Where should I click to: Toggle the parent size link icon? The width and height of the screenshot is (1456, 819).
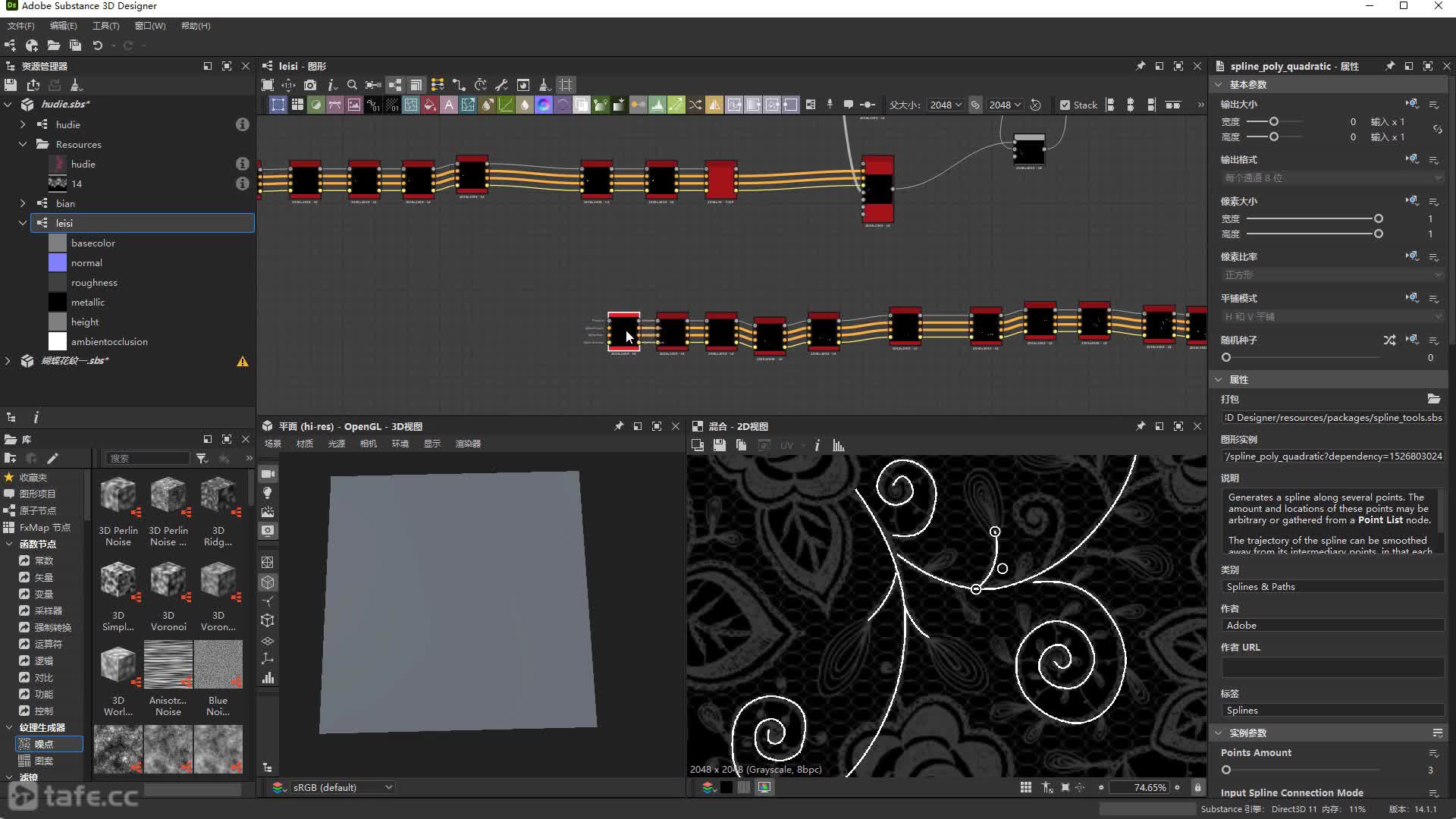tap(975, 105)
